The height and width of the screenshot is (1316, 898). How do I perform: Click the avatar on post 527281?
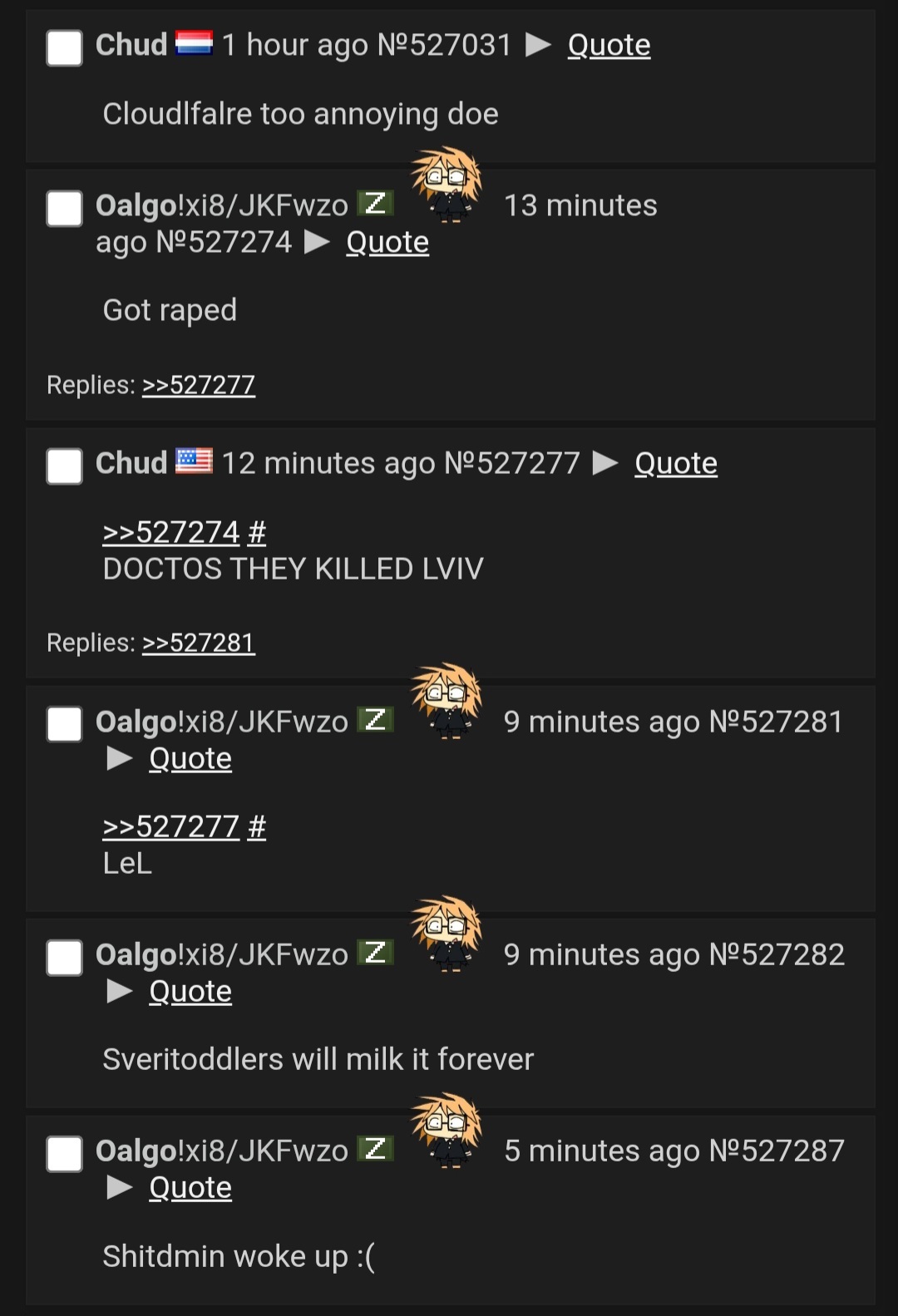click(x=447, y=701)
